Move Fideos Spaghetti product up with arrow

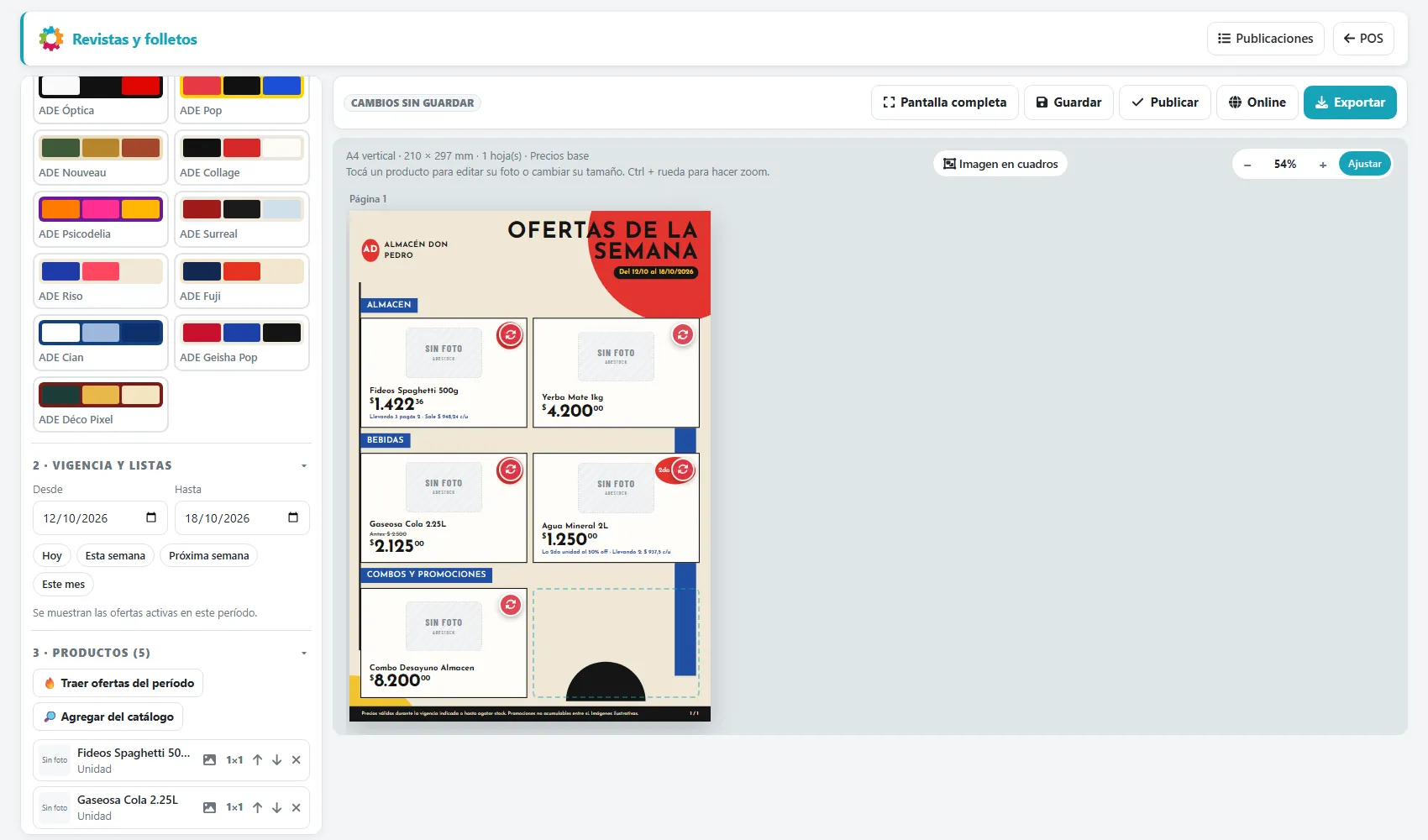click(258, 760)
